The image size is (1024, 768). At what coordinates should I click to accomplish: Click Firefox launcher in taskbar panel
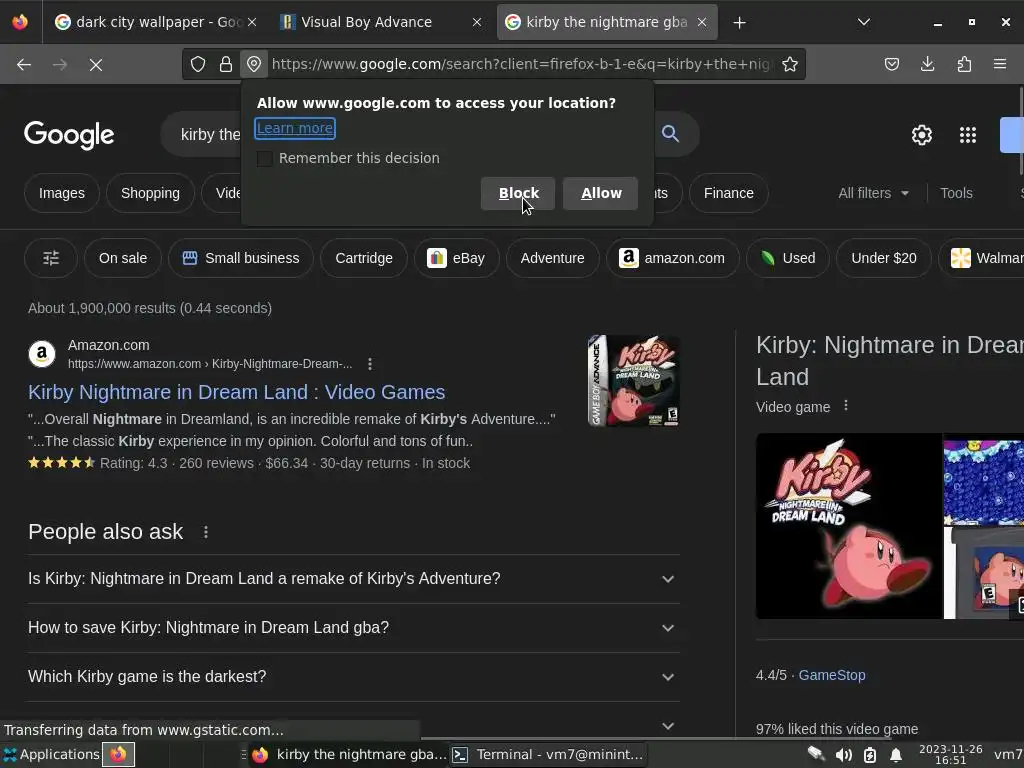click(118, 754)
